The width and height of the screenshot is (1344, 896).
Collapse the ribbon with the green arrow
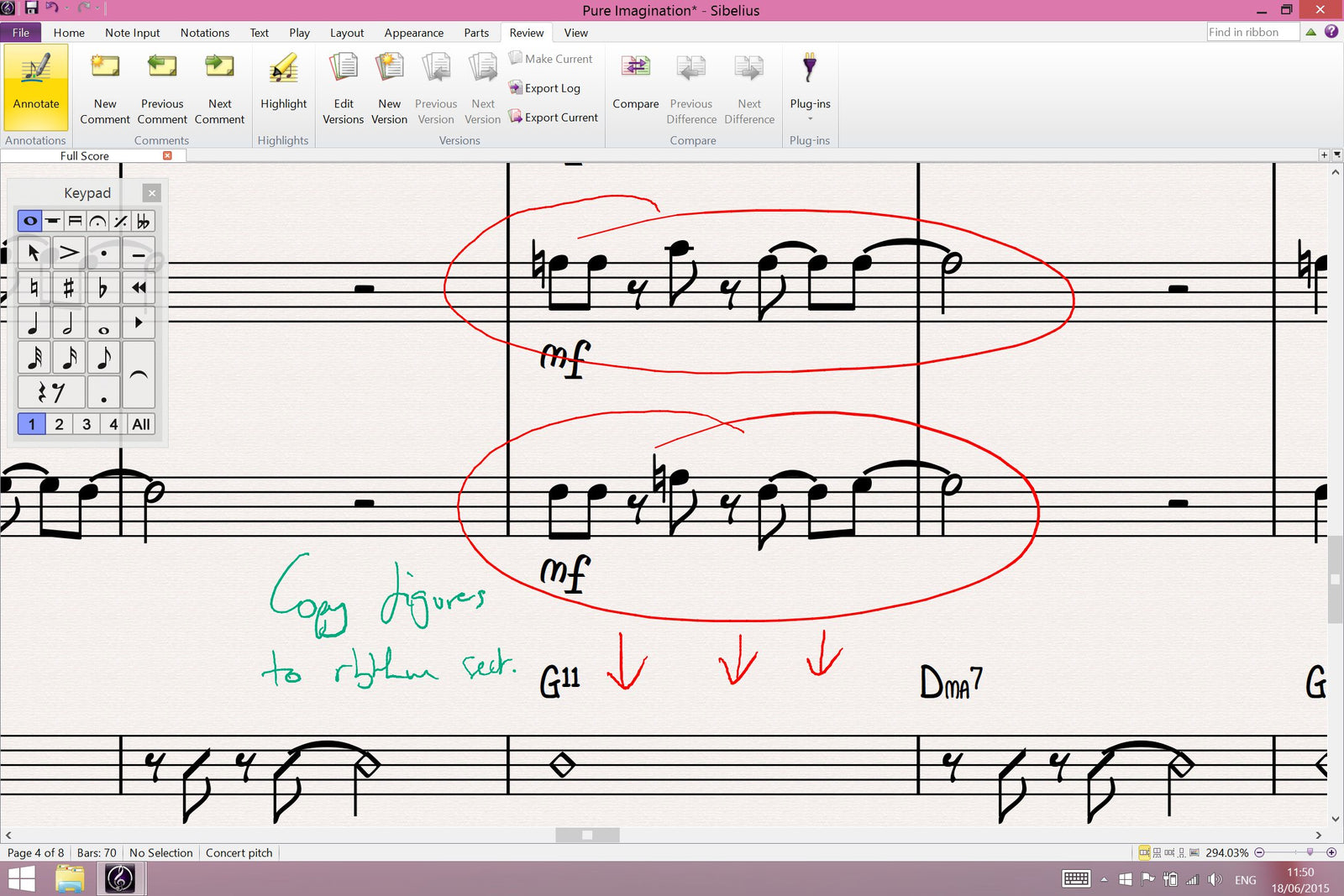coord(1310,32)
